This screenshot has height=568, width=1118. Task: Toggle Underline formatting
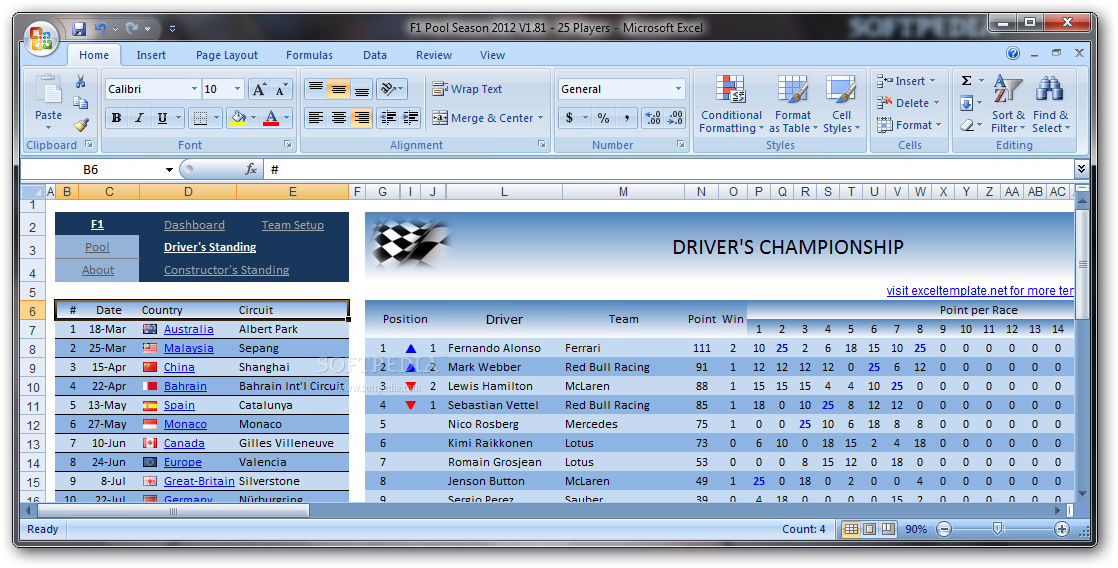pyautogui.click(x=162, y=118)
